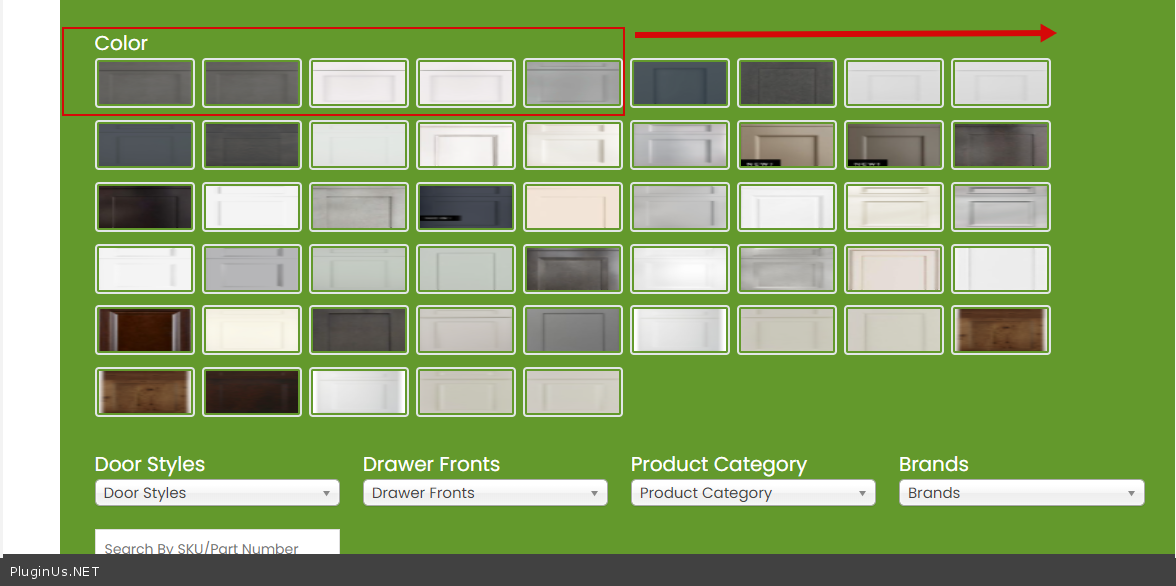Expand the Brands dropdown
Screen dimensions: 1176x586
tap(1021, 493)
